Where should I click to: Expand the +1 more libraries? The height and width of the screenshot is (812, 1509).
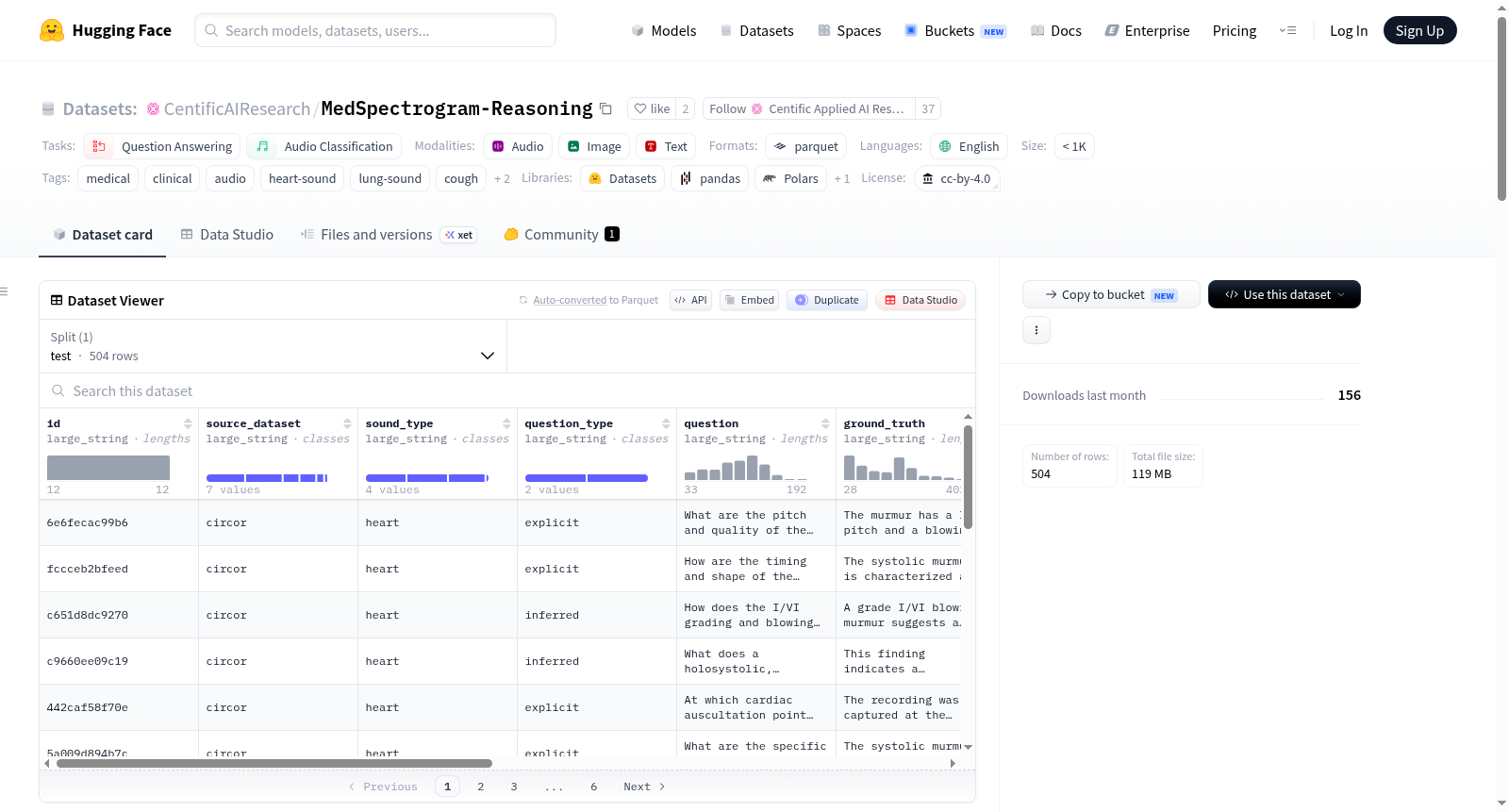tap(841, 178)
